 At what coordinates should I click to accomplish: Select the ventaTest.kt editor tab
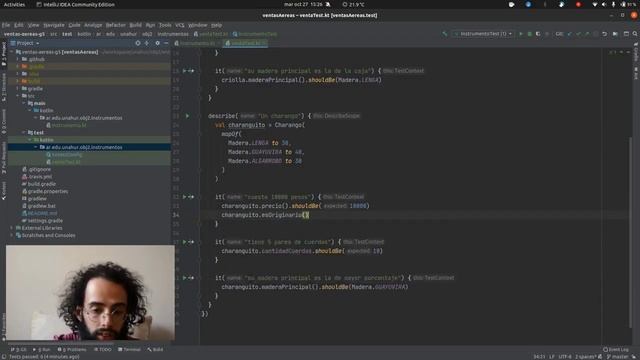pos(246,43)
